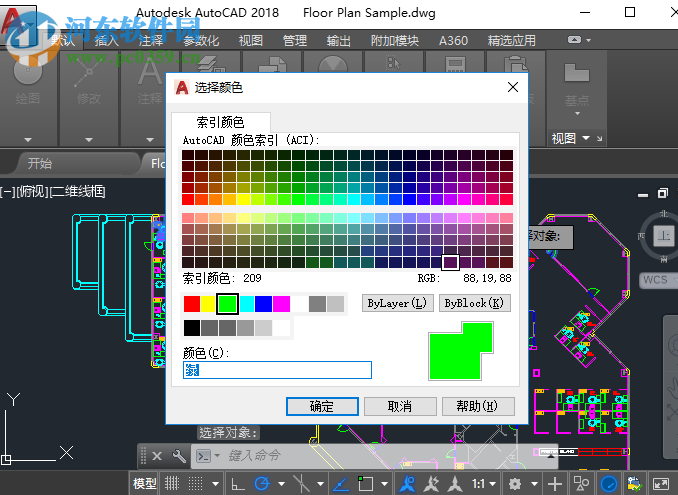Click the hardware acceleration circle icon
678x495 pixels.
click(609, 483)
